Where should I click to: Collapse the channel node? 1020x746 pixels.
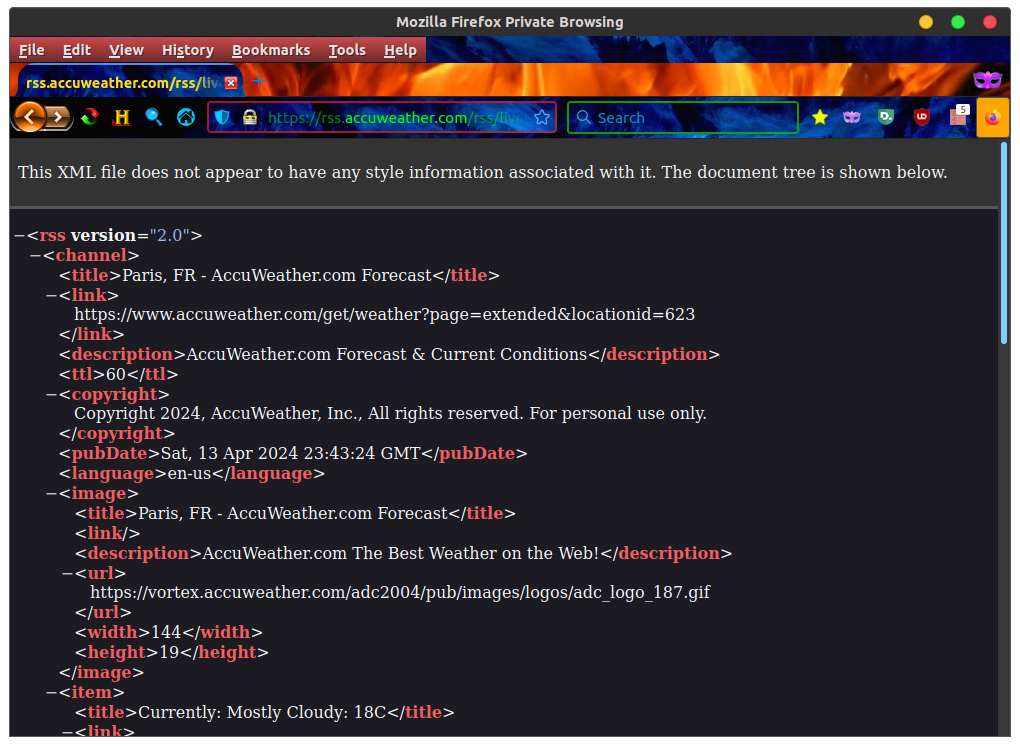(36, 256)
